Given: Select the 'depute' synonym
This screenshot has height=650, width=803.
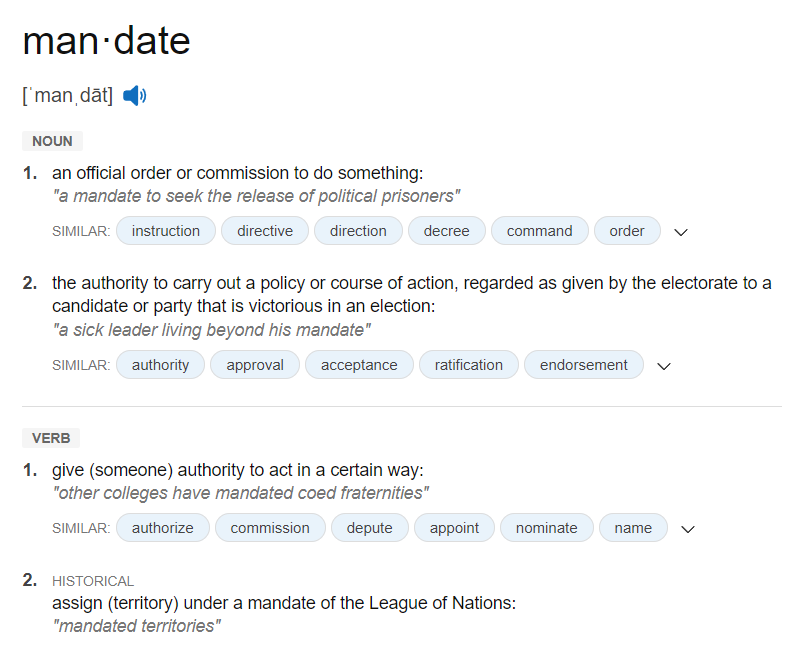Looking at the screenshot, I should 370,528.
